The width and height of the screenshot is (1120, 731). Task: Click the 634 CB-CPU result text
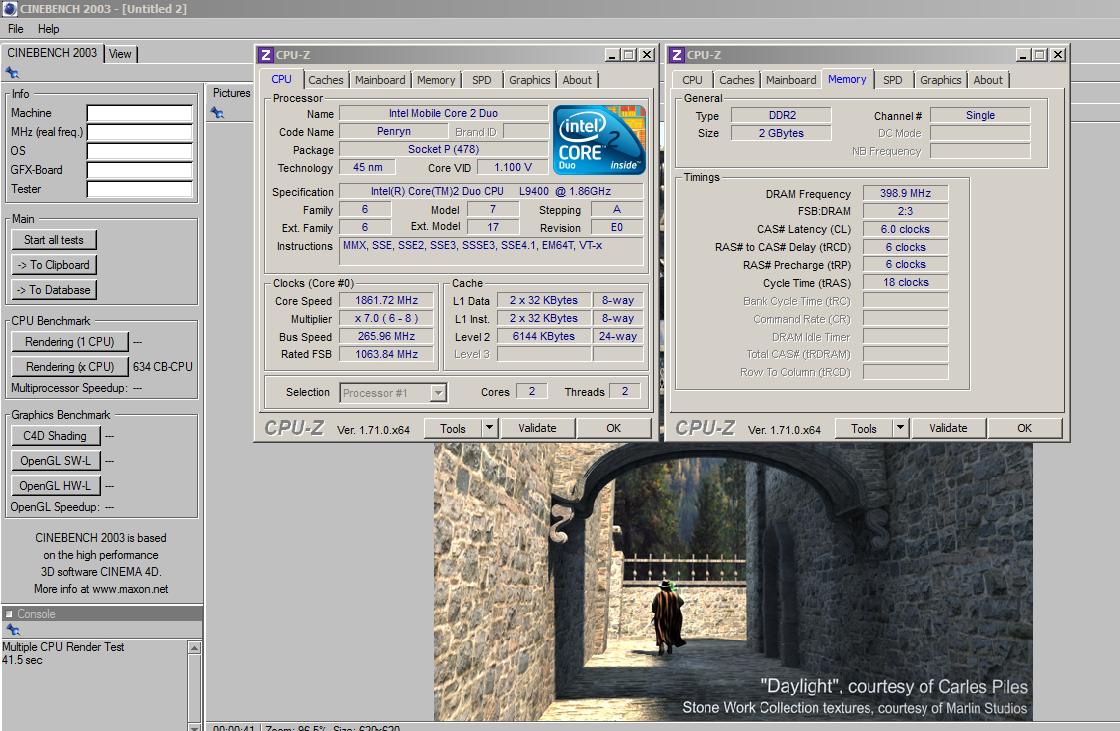click(163, 367)
